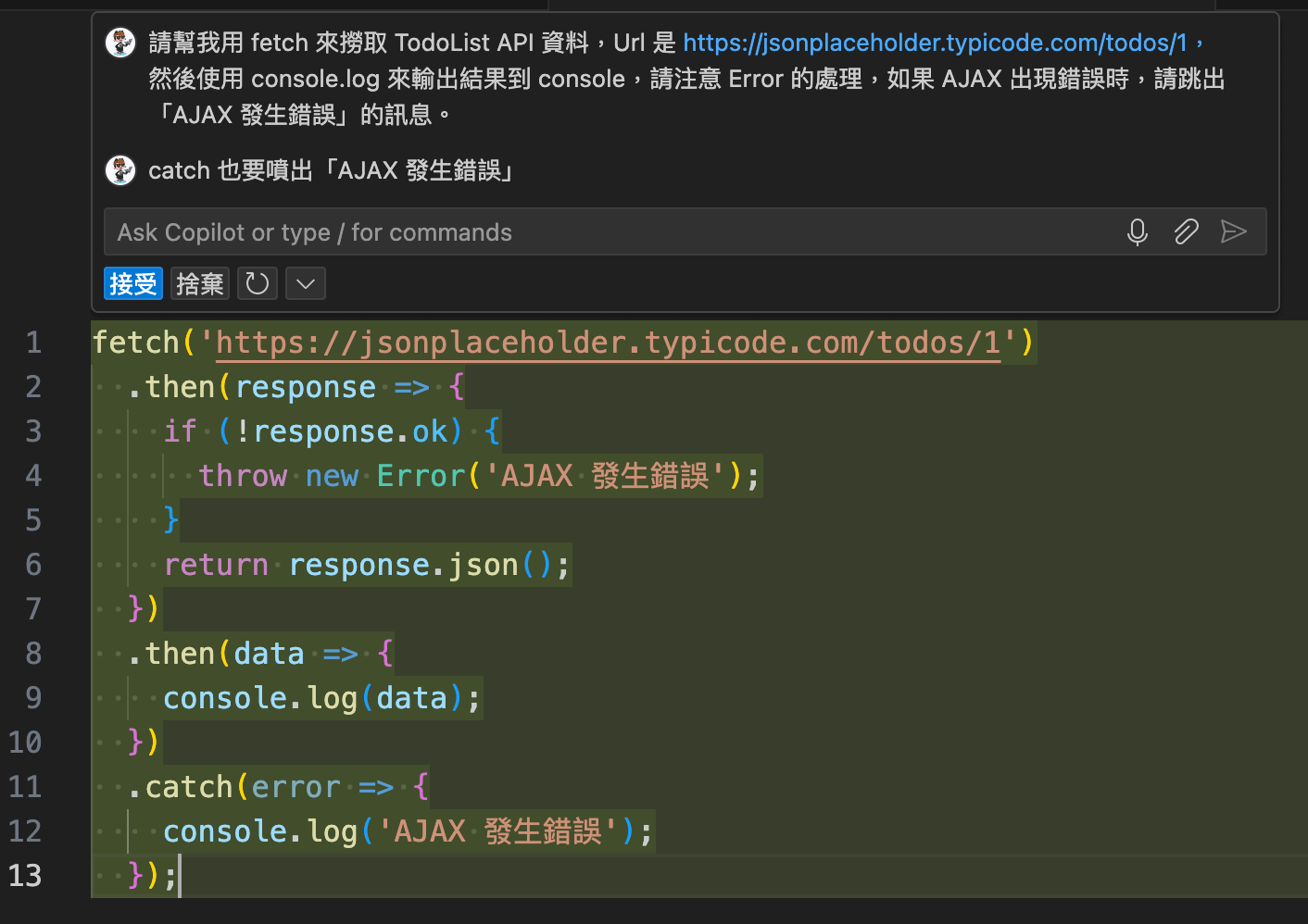This screenshot has height=924, width=1308.
Task: Click the avatar beside the catch message
Action: [120, 170]
